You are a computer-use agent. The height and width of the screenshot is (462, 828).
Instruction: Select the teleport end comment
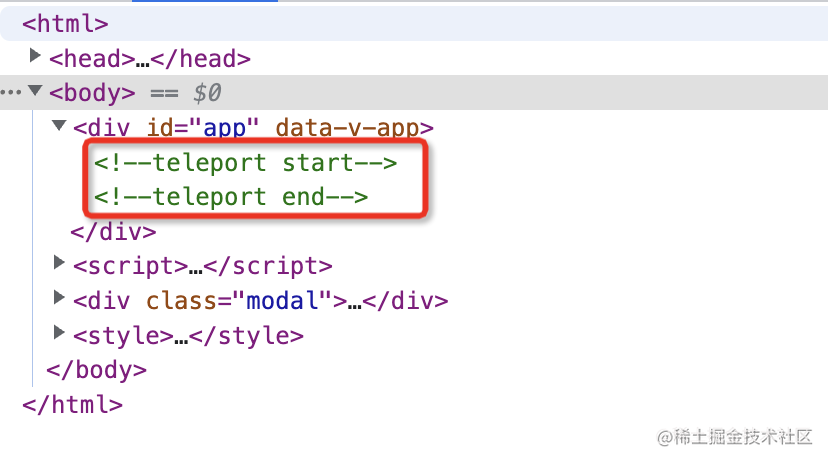(x=231, y=197)
